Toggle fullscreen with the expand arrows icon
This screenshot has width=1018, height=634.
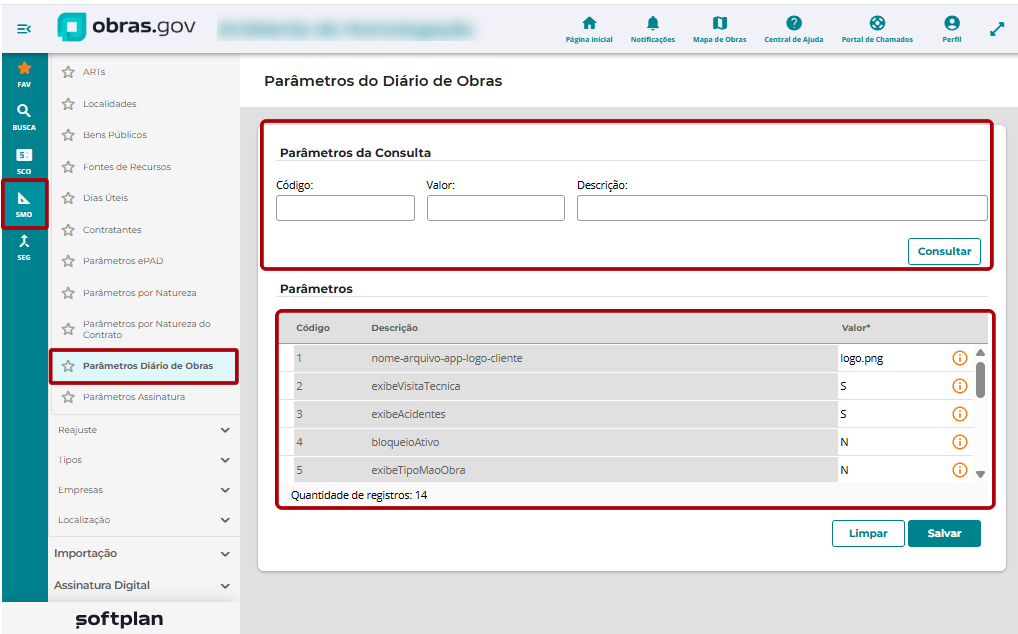997,29
